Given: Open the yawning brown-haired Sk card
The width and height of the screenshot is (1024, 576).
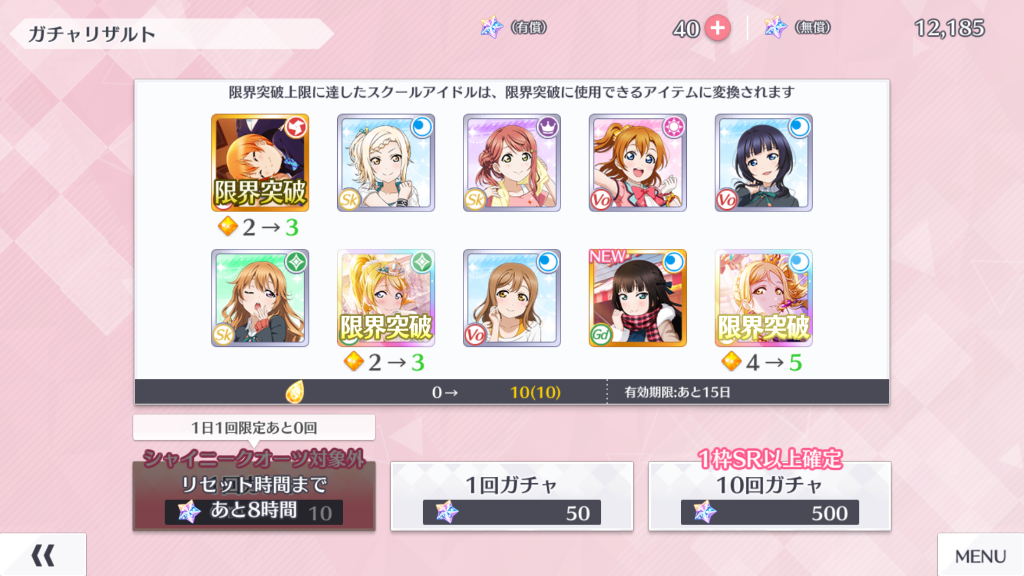Looking at the screenshot, I should click(260, 298).
